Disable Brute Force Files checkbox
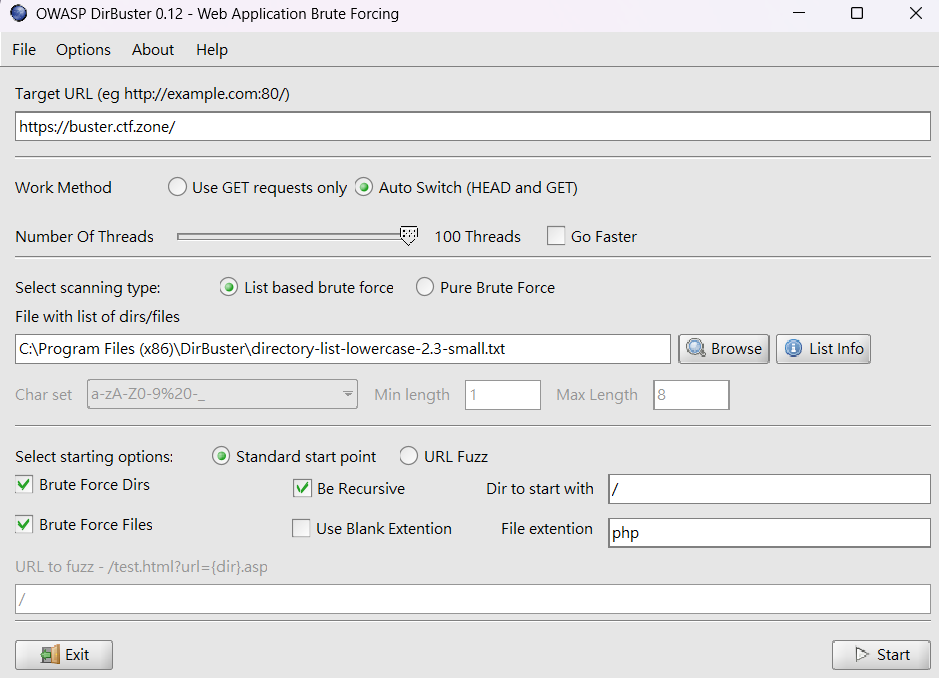The height and width of the screenshot is (678, 939). point(24,524)
